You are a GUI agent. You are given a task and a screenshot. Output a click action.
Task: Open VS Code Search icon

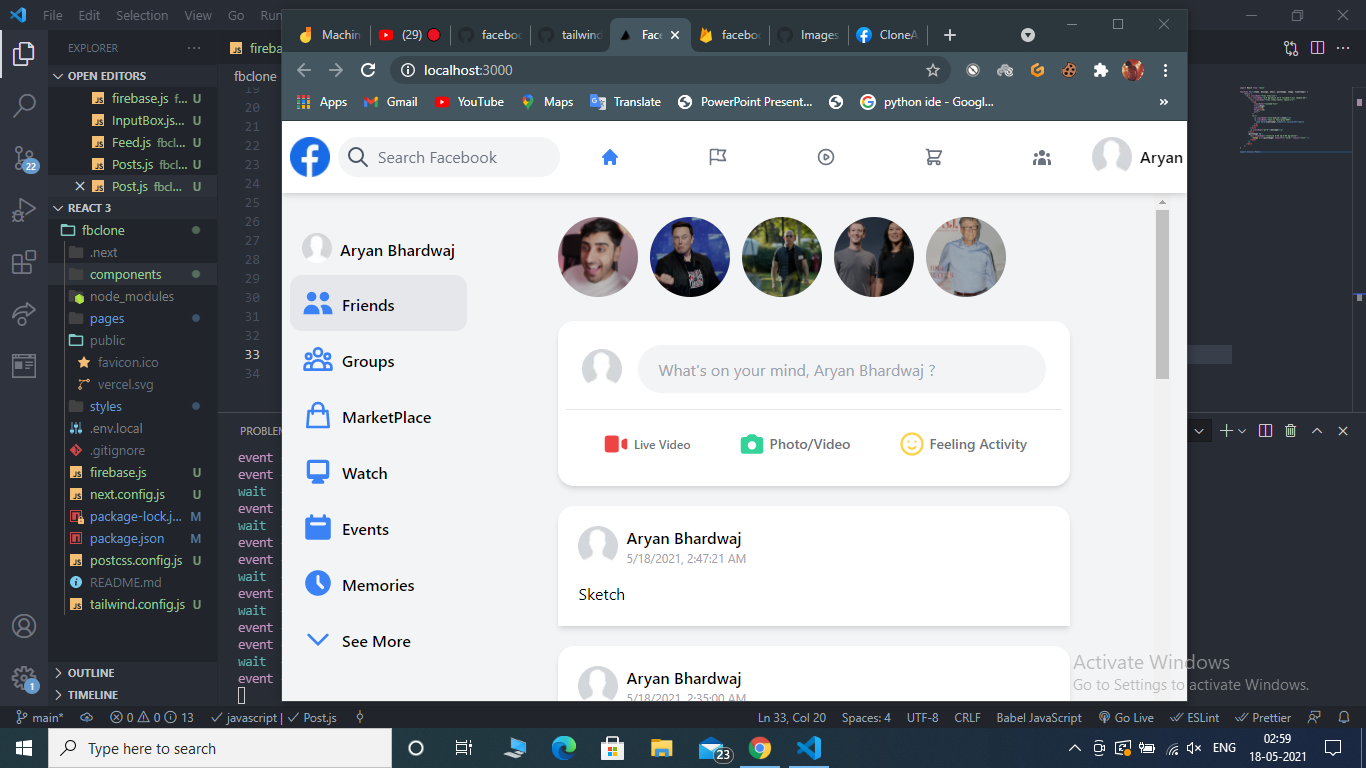click(x=24, y=106)
